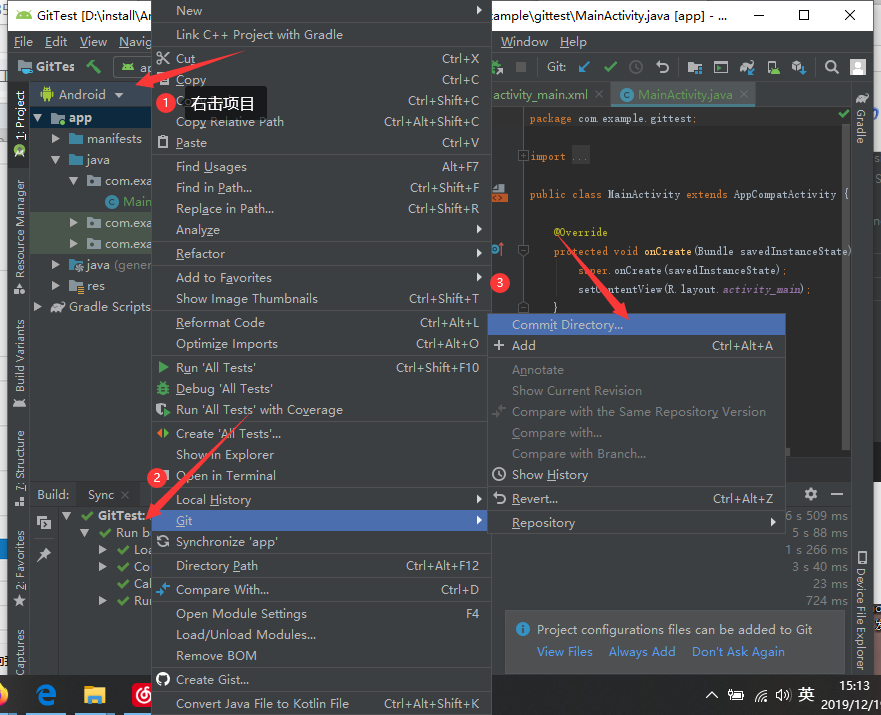Image resolution: width=881 pixels, height=715 pixels.
Task: Click the 英 input method indicator
Action: 806,695
